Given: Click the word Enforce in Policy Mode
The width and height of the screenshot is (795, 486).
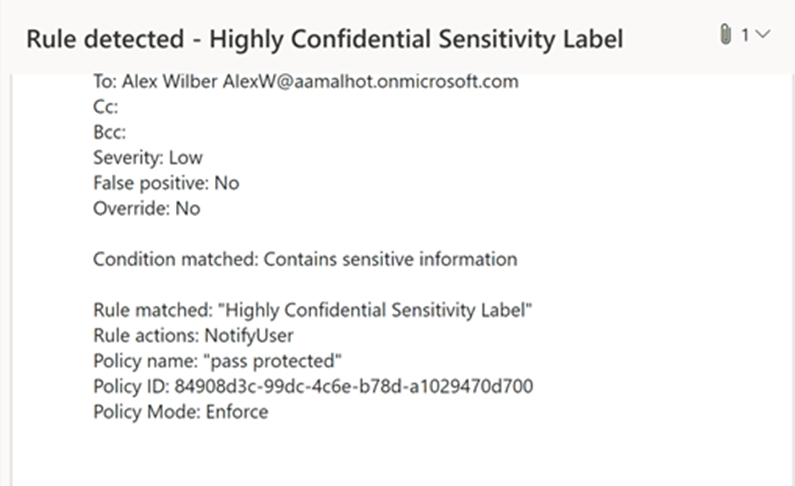Looking at the screenshot, I should [x=237, y=412].
